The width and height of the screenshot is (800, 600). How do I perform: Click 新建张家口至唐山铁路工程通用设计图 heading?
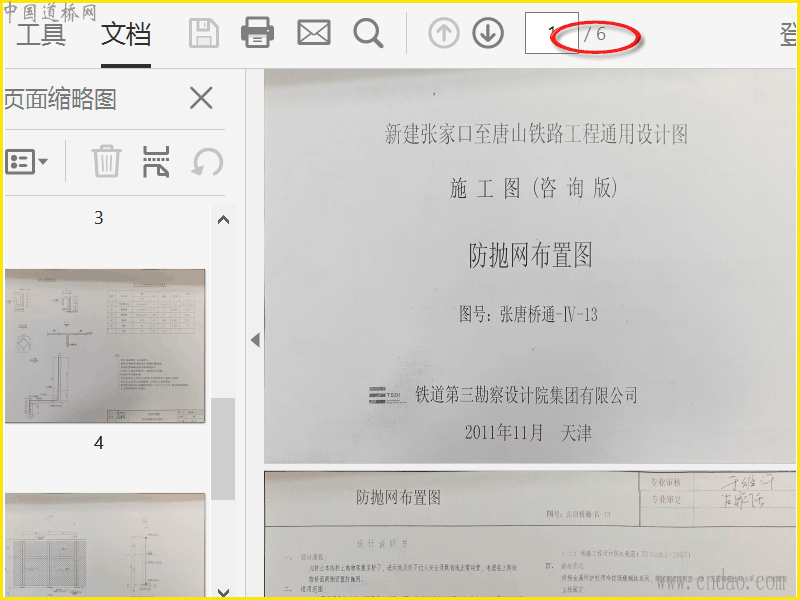[x=536, y=134]
